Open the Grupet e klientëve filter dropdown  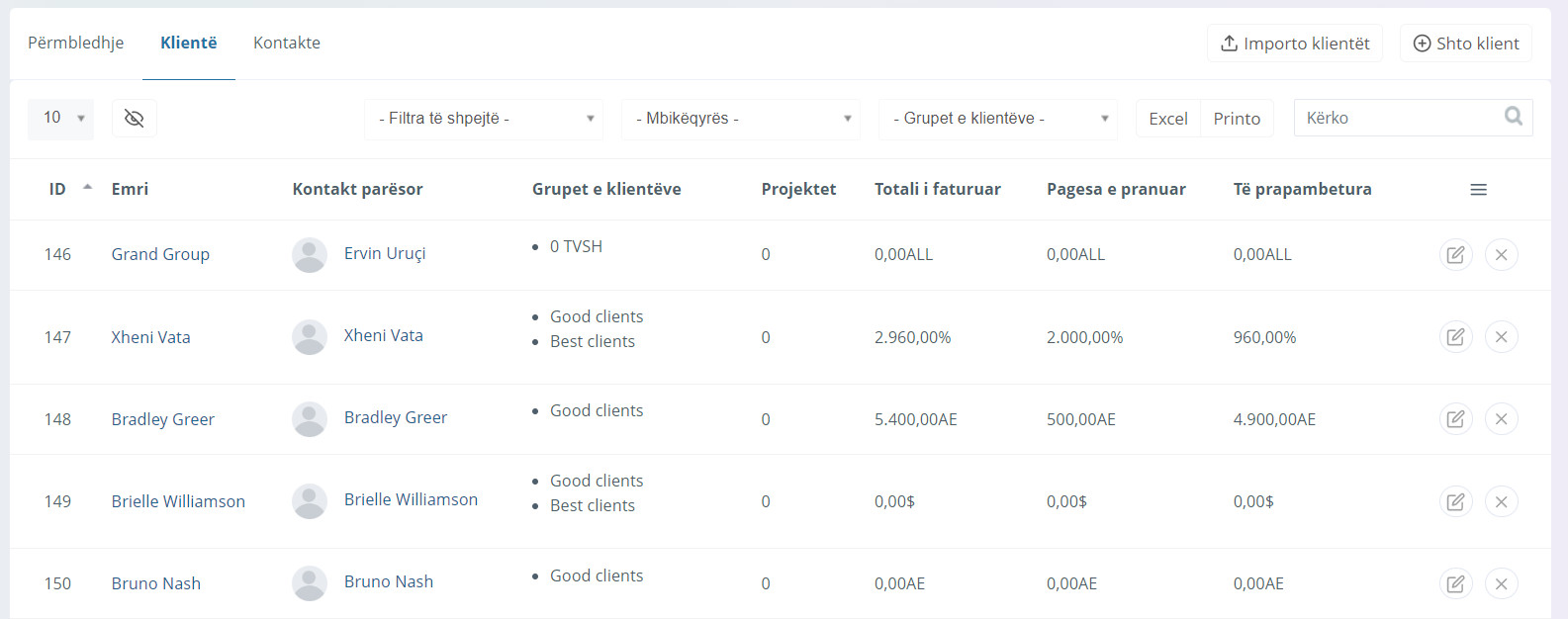coord(998,119)
